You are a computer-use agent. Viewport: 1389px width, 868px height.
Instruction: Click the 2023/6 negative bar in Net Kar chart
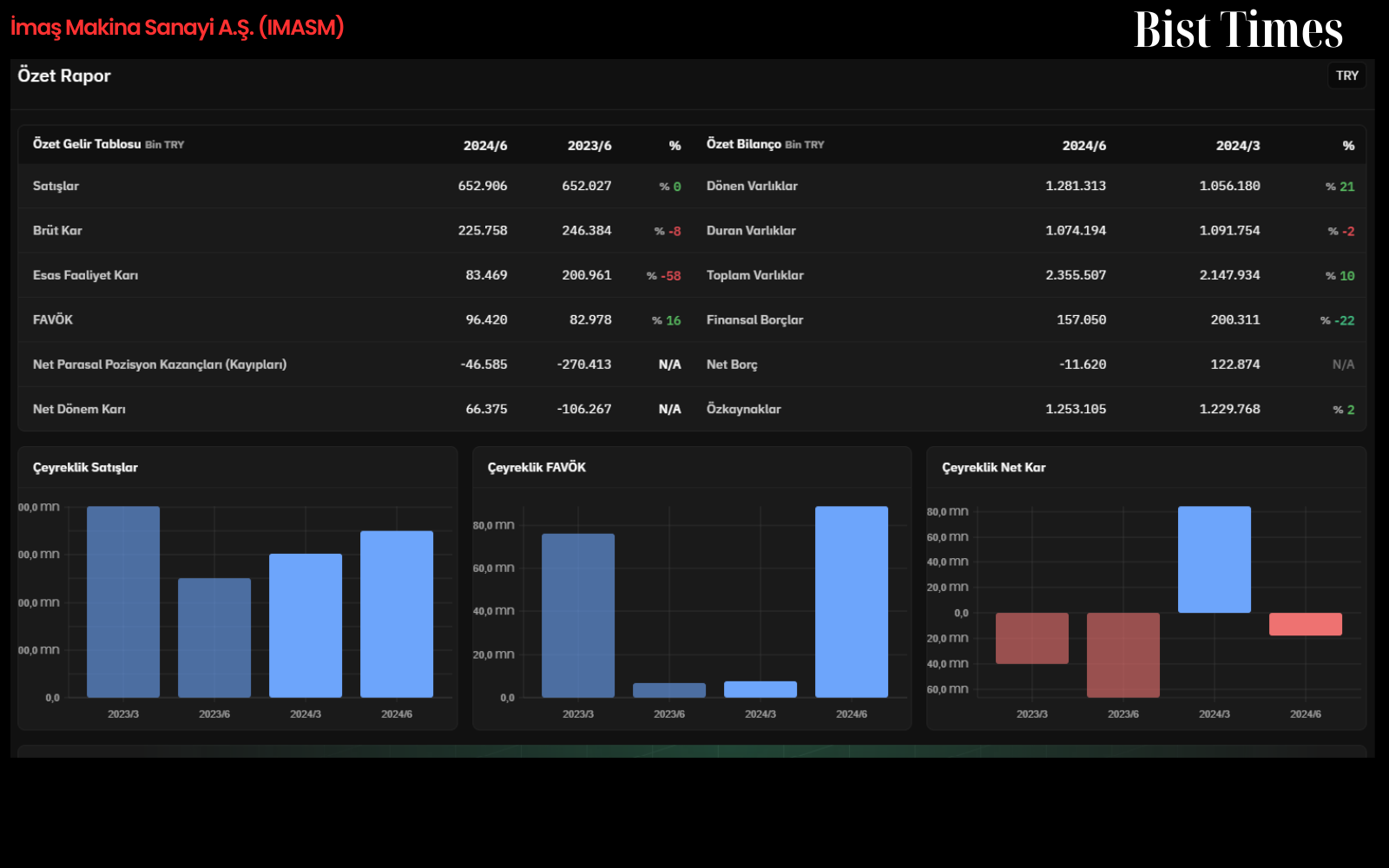click(1123, 654)
